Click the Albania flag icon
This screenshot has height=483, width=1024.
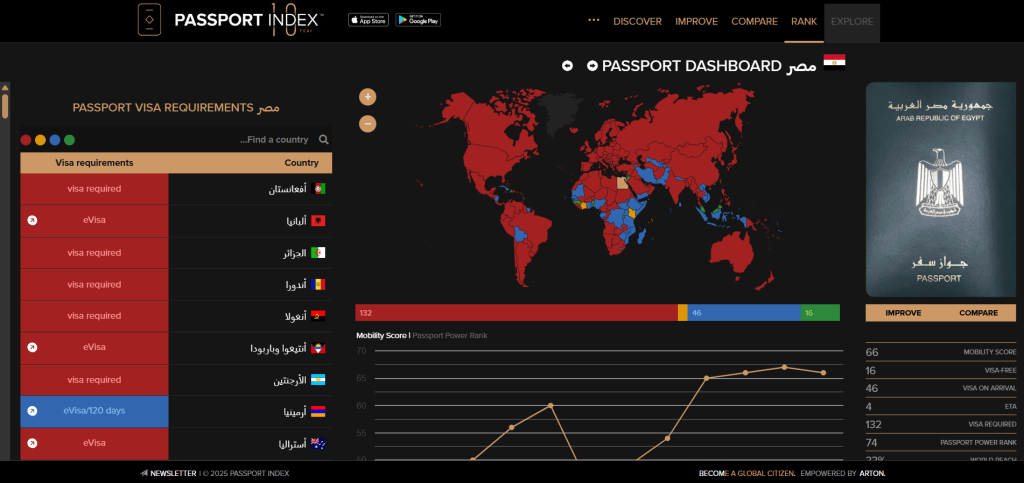(x=319, y=221)
